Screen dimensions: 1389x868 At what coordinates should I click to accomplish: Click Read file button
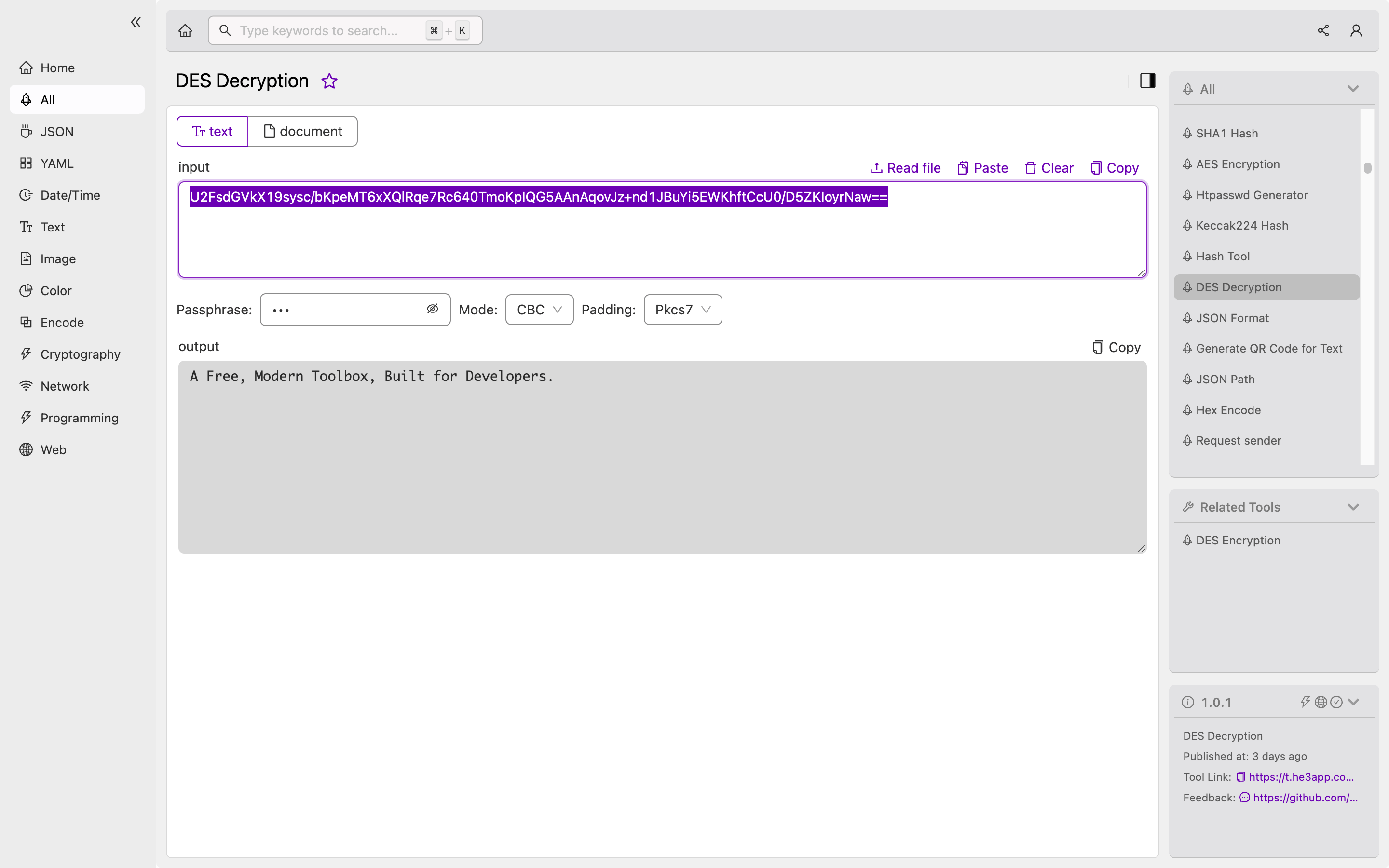pos(905,168)
